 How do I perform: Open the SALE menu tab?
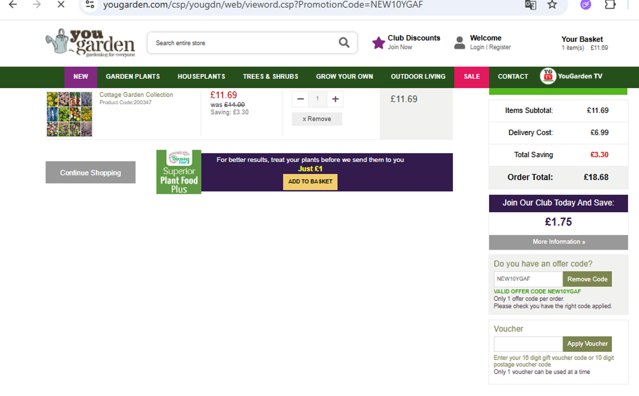[x=472, y=77]
